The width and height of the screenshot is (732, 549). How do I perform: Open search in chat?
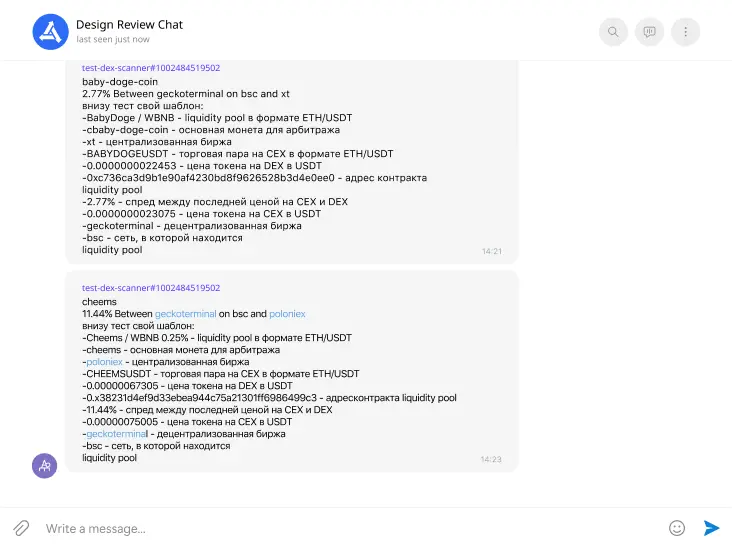[613, 32]
